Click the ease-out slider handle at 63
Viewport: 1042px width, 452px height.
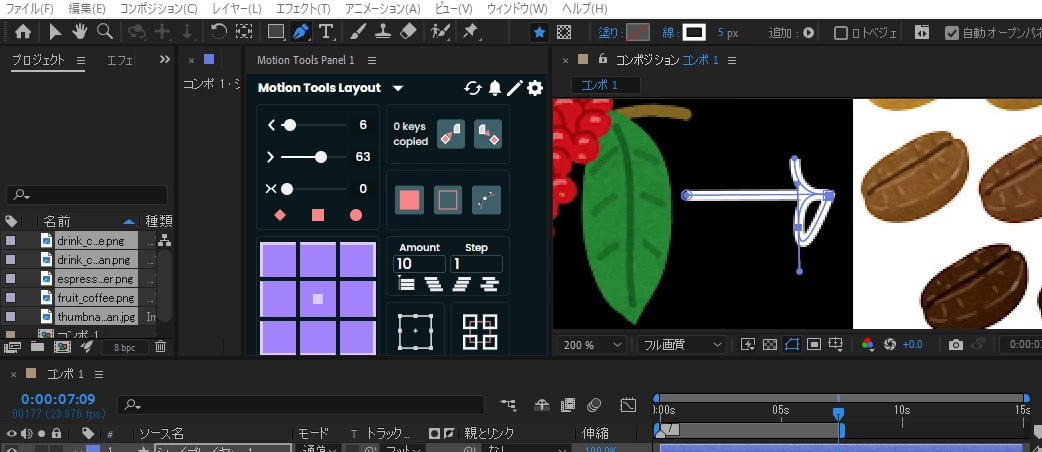321,157
